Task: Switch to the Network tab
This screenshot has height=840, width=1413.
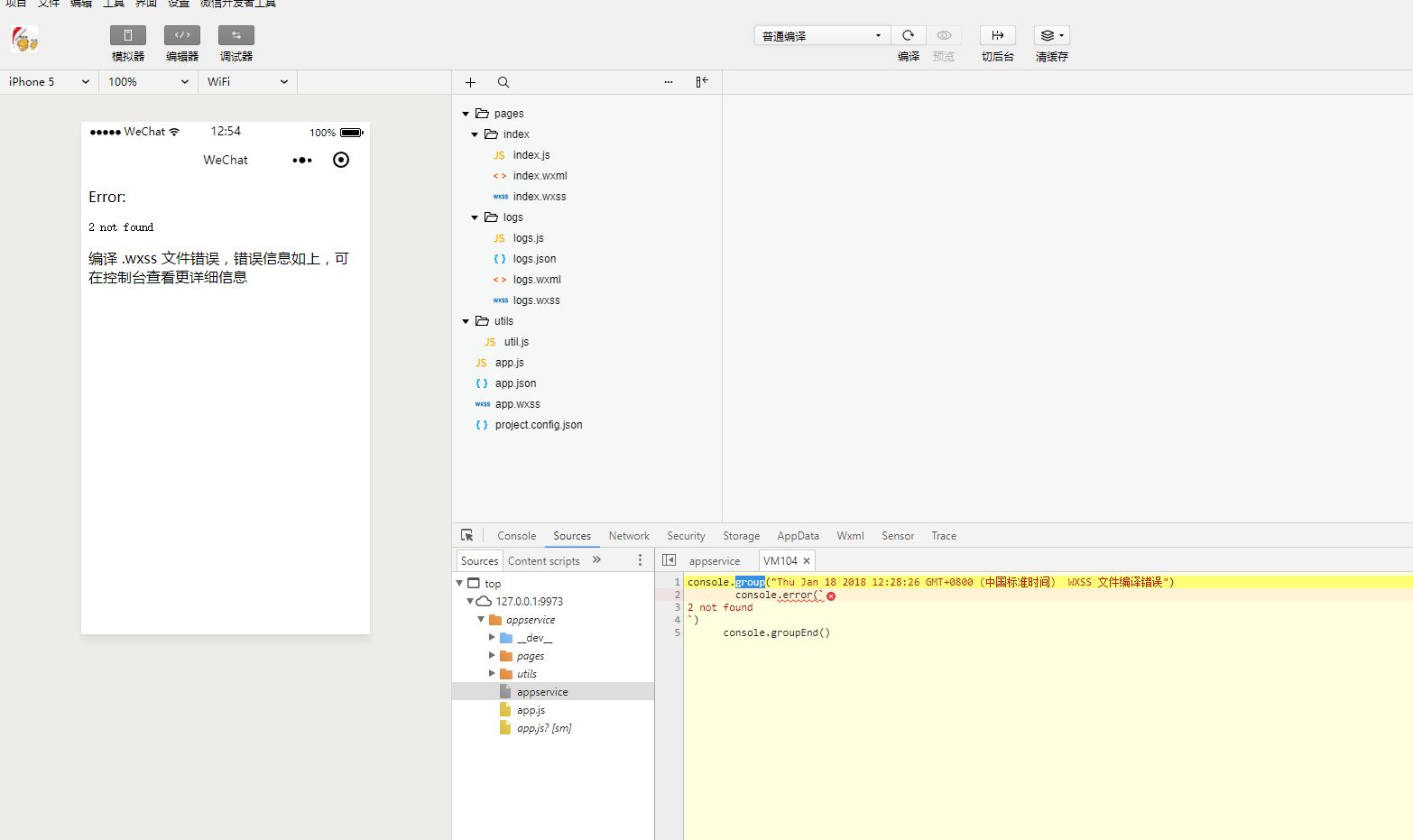Action: coord(628,536)
